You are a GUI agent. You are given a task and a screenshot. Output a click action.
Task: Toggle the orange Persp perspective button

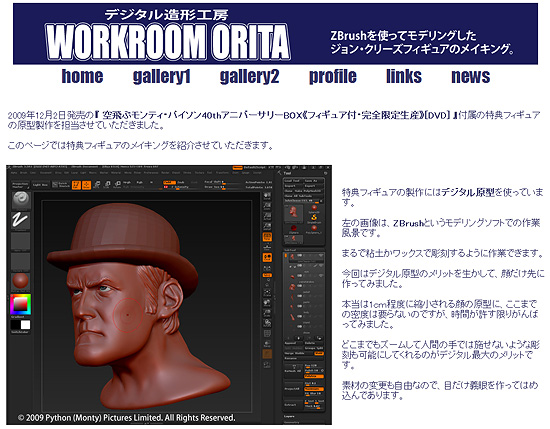pyautogui.click(x=267, y=237)
